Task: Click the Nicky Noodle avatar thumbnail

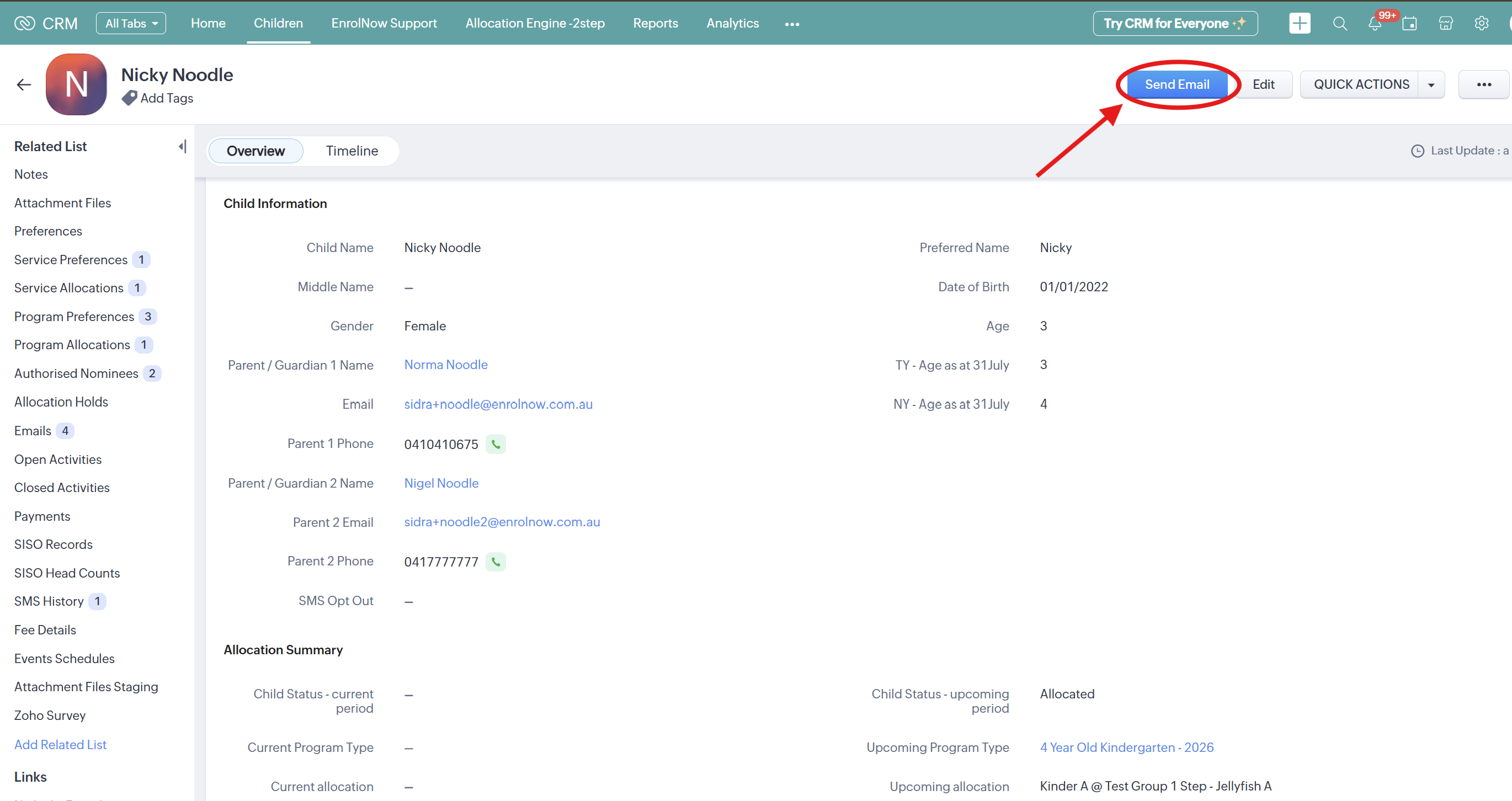Action: pyautogui.click(x=76, y=84)
